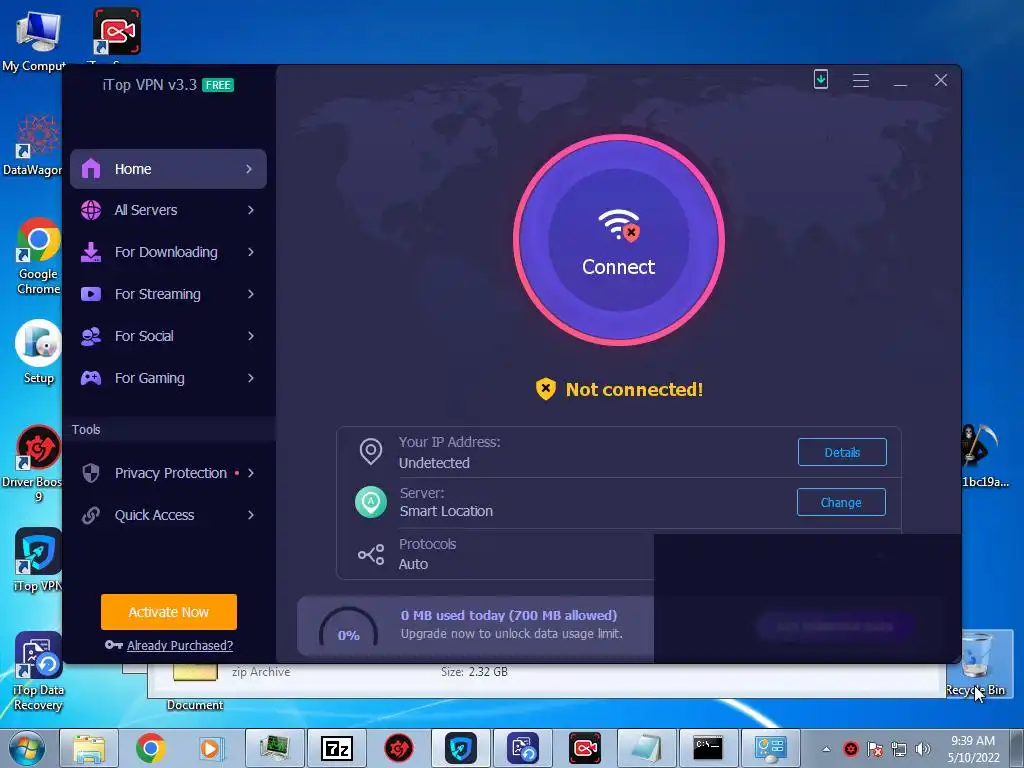Click the For Gaming controller icon
The width and height of the screenshot is (1024, 768).
click(x=91, y=378)
